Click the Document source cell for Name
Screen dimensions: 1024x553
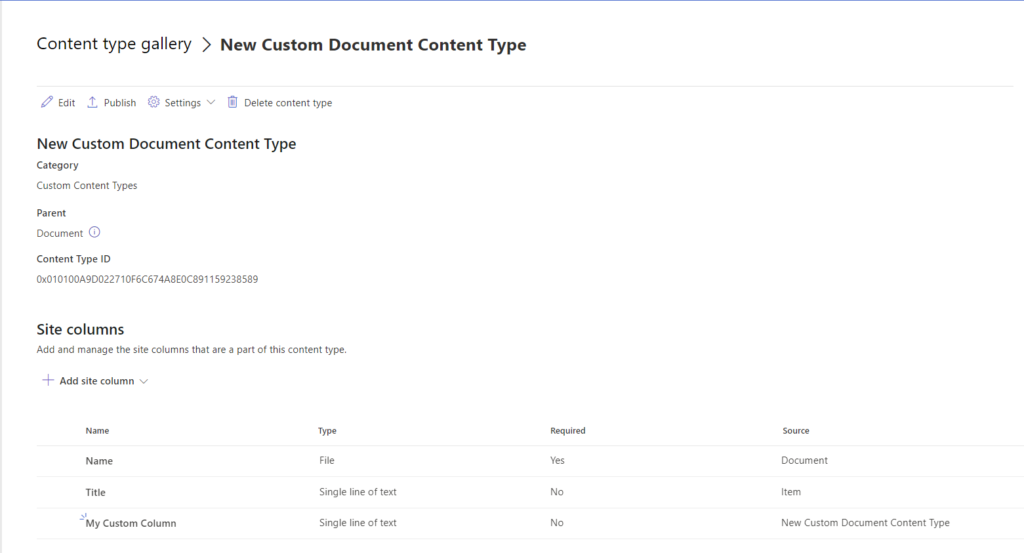[x=804, y=460]
